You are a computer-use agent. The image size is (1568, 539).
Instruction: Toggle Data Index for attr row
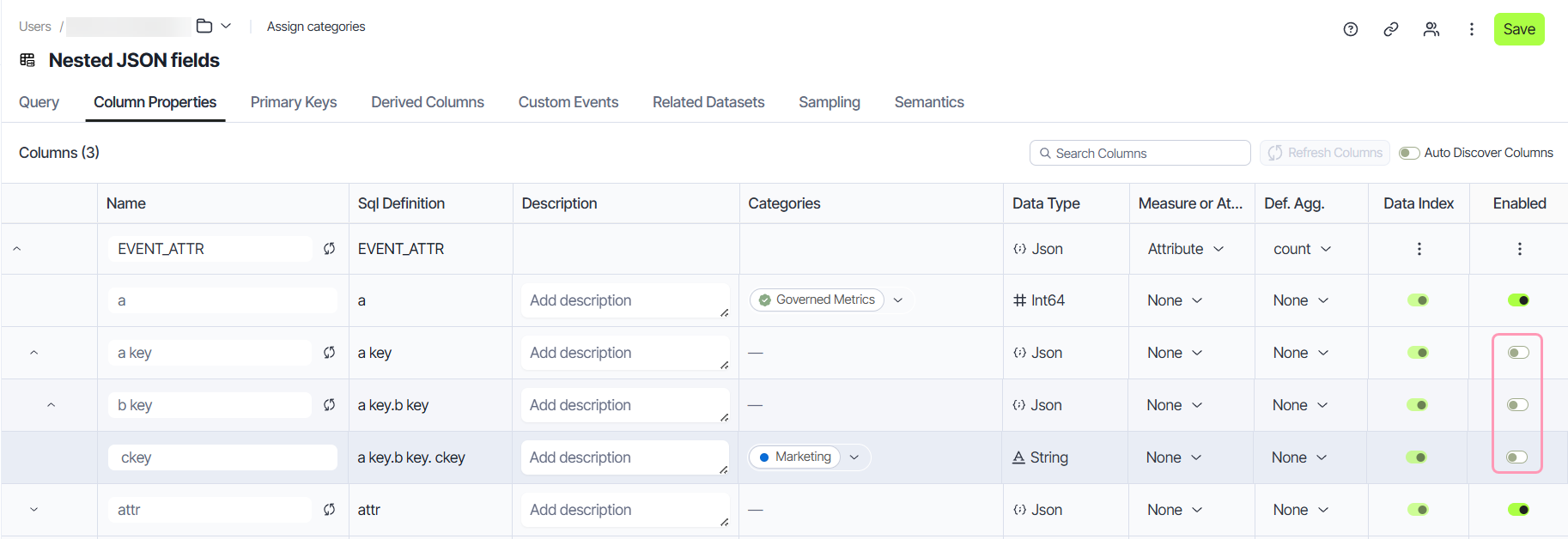(x=1418, y=510)
